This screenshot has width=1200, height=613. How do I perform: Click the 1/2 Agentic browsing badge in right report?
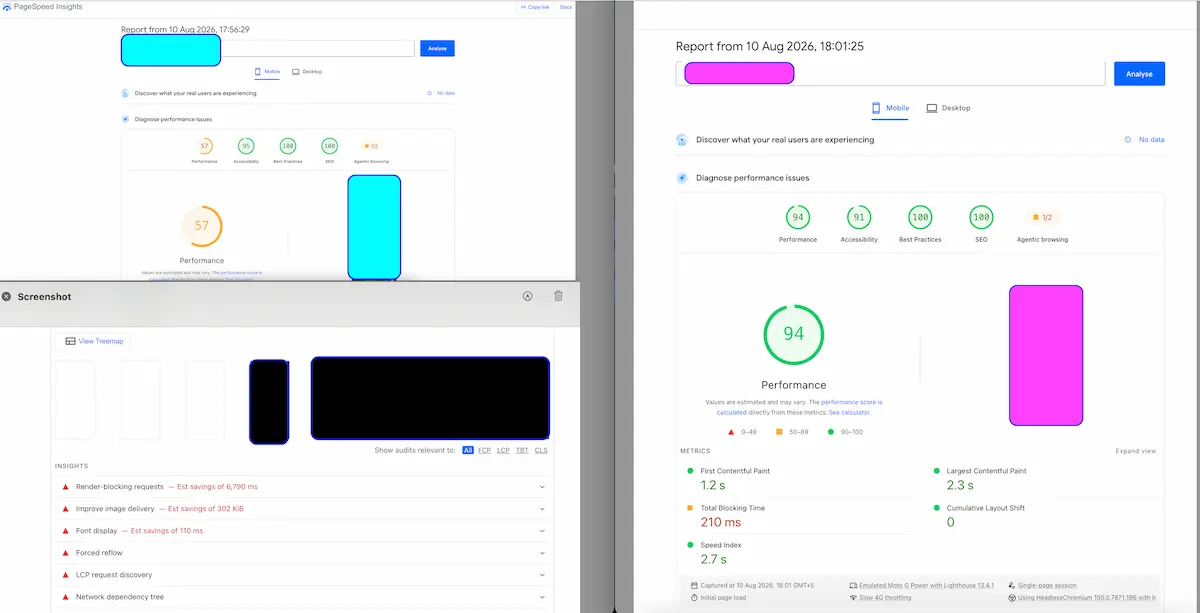point(1042,217)
